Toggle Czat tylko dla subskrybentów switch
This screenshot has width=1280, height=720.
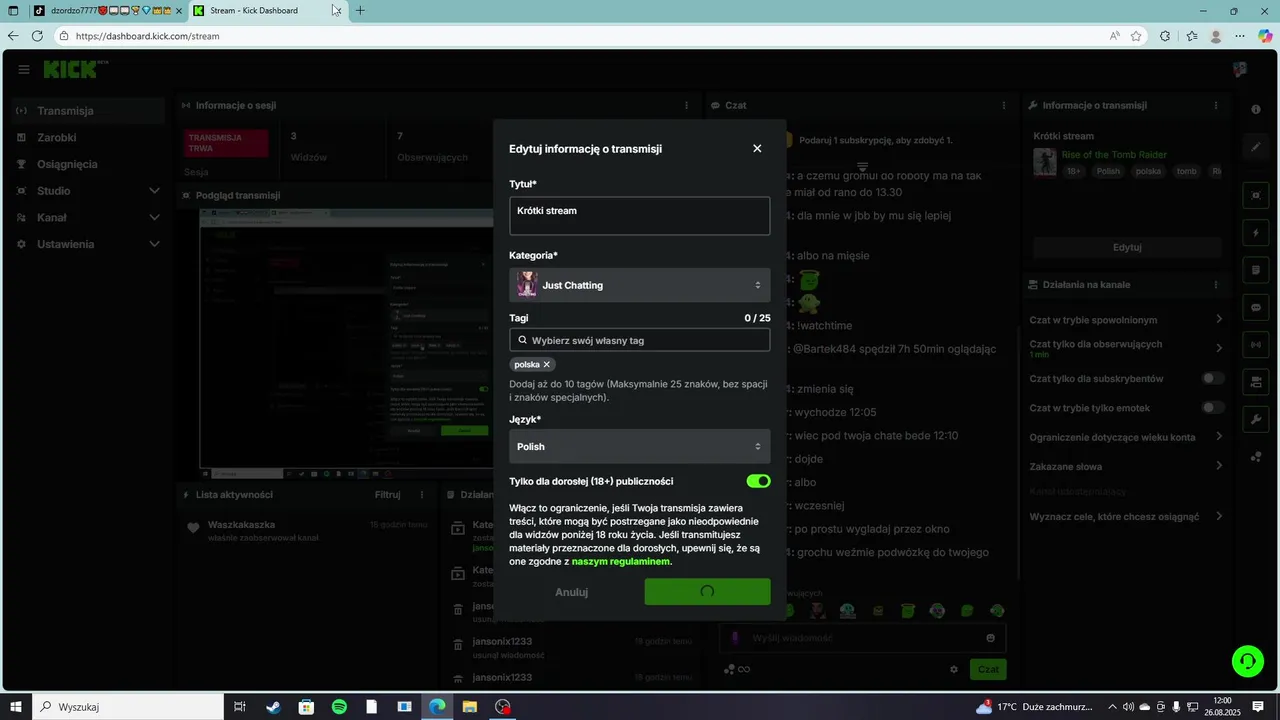click(x=1213, y=379)
